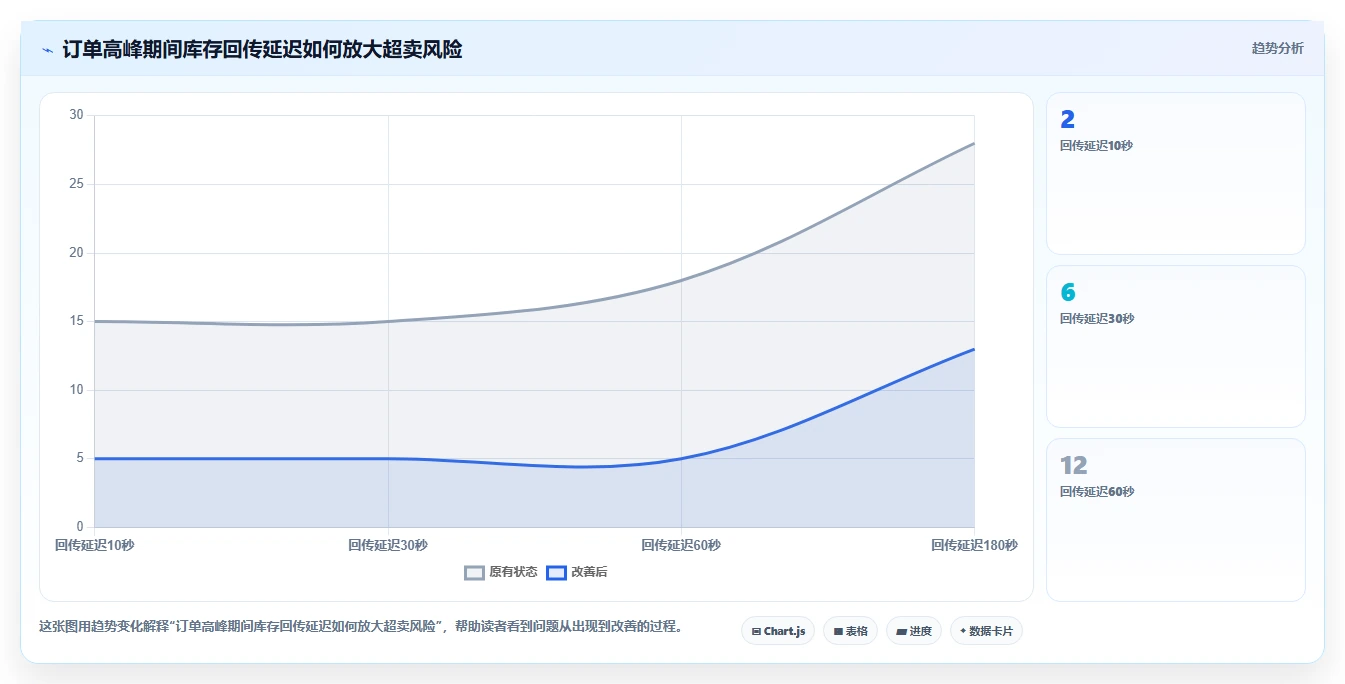Screen dimensions: 1345x684
Task: Click the y-axis value 20
Action: 77,253
